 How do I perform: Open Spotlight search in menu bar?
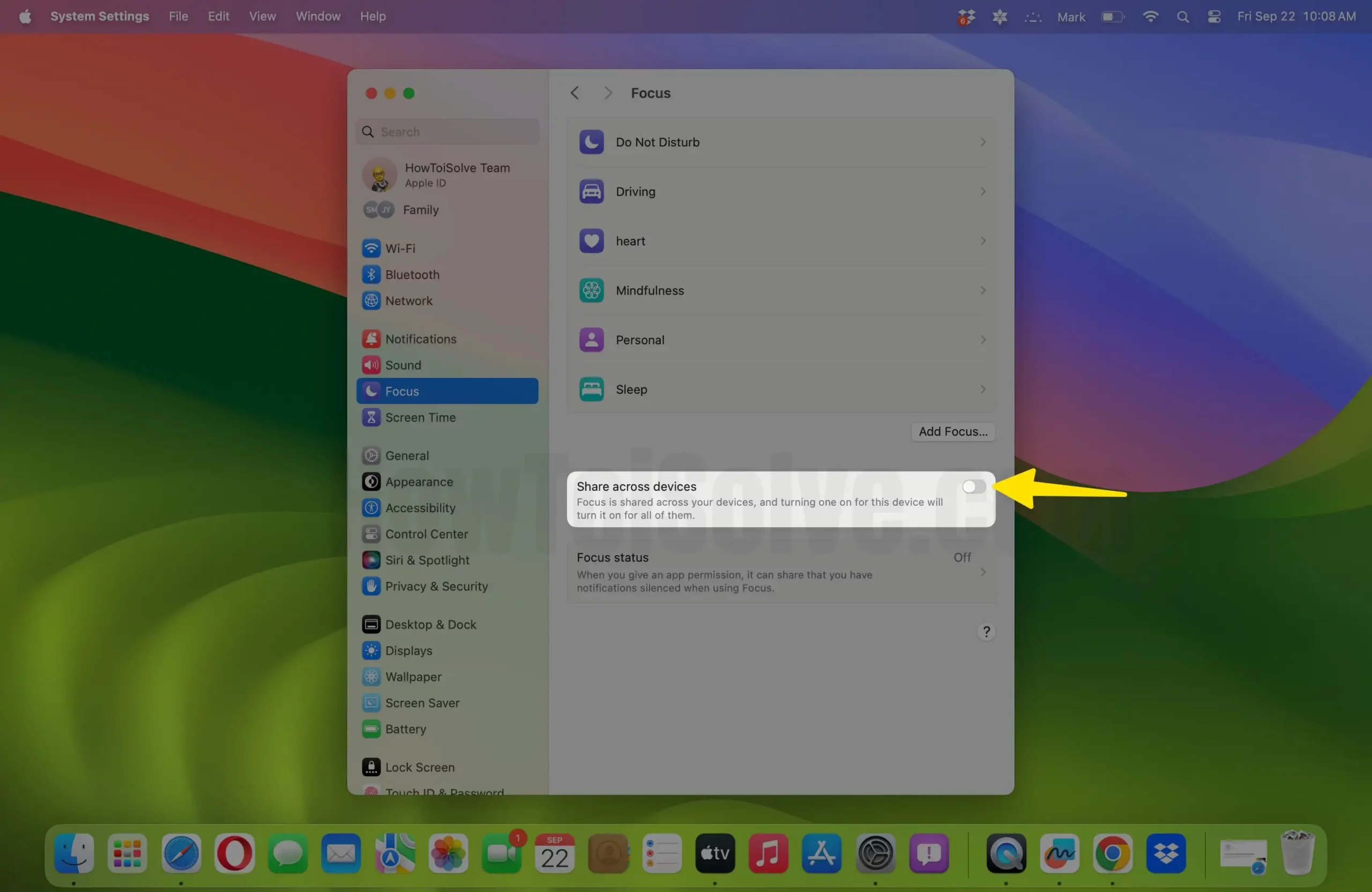point(1182,17)
